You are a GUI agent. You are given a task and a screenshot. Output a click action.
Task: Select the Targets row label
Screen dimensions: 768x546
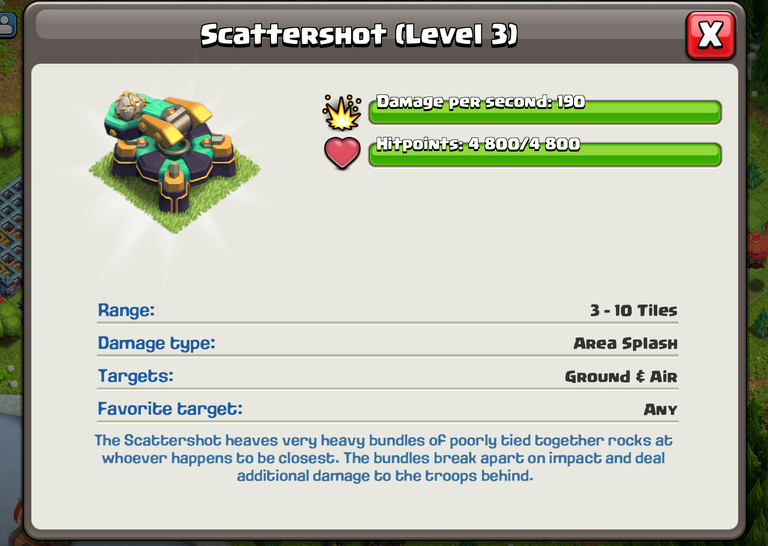(x=136, y=376)
